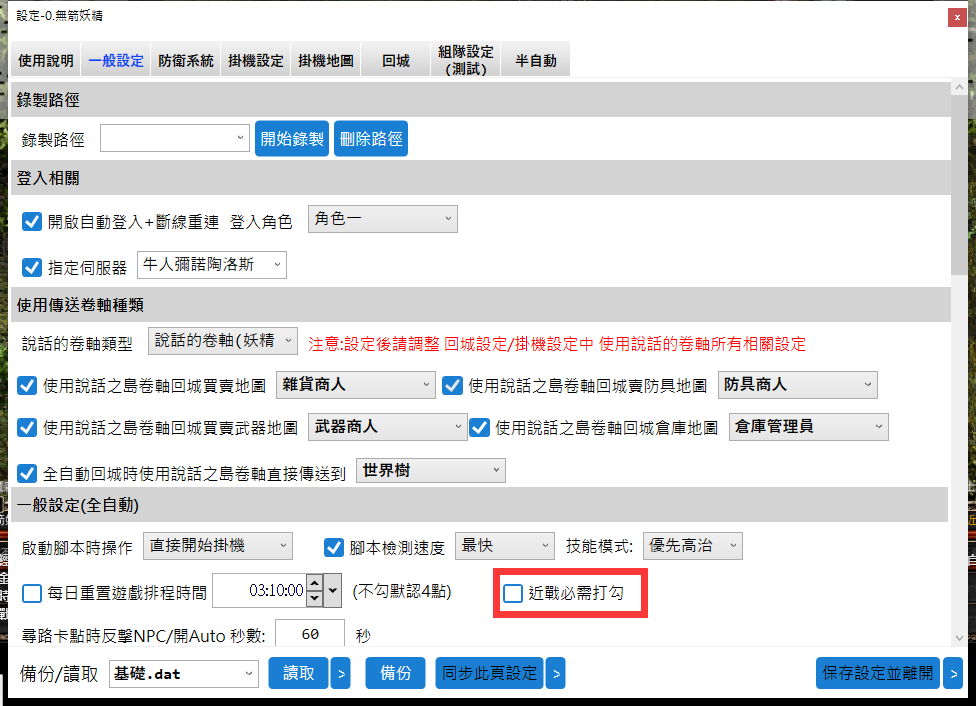This screenshot has height=706, width=976.
Task: Click the 讀取 button
Action: [x=298, y=673]
